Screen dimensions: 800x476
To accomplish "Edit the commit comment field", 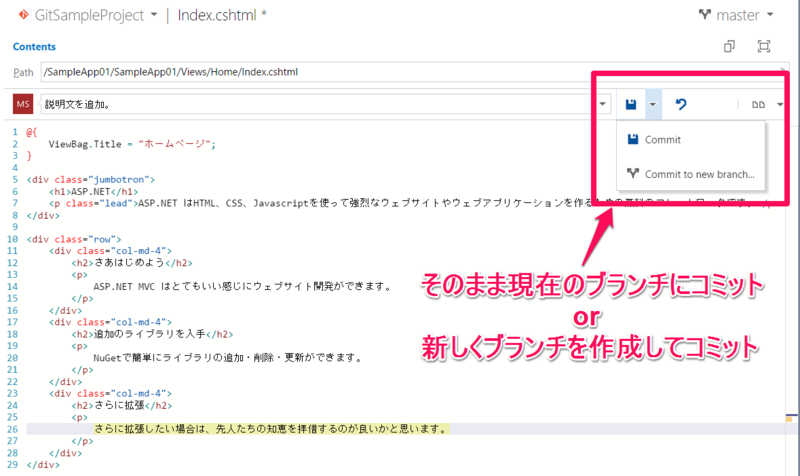I will click(x=316, y=104).
